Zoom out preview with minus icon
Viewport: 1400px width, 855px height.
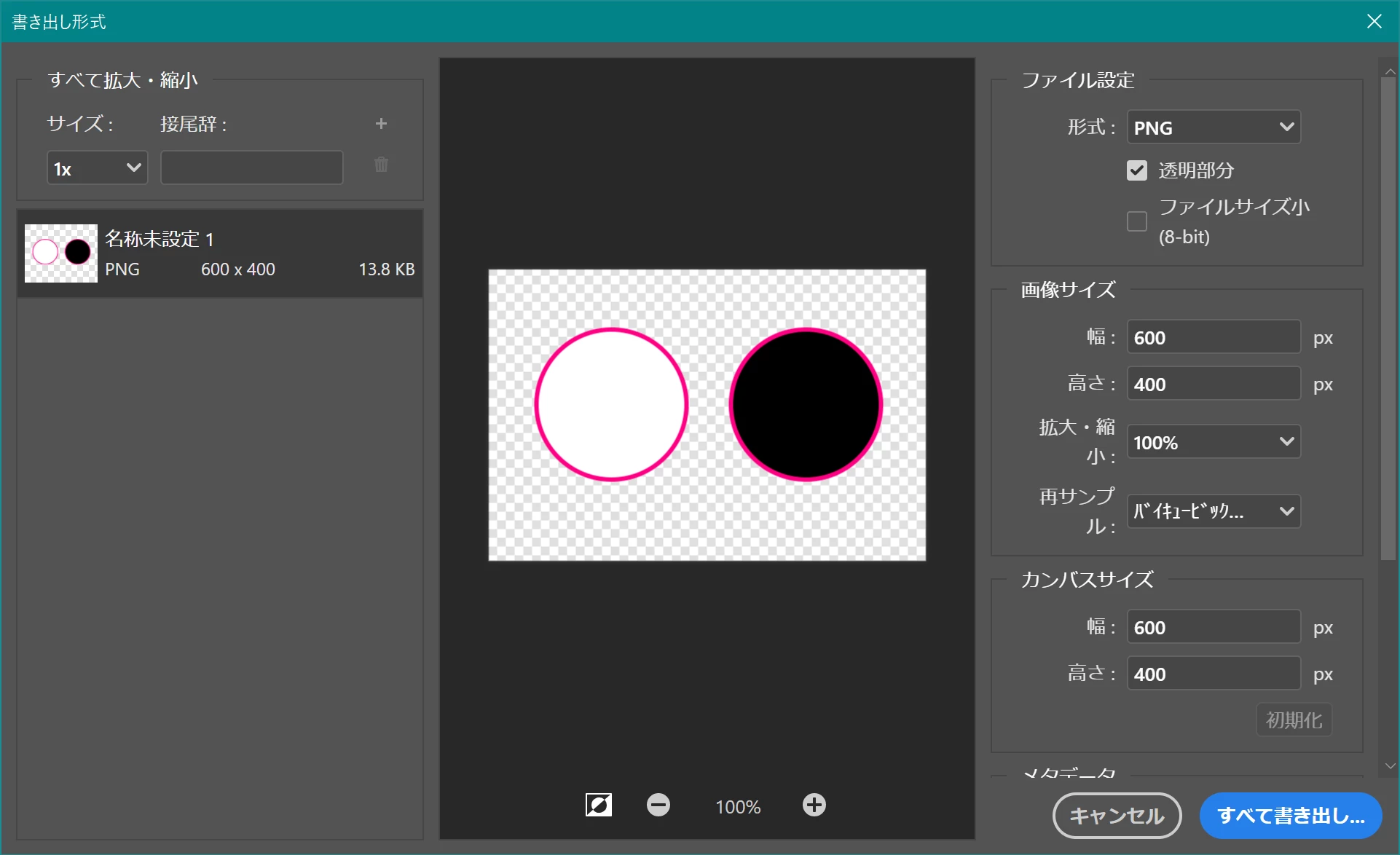(x=658, y=805)
